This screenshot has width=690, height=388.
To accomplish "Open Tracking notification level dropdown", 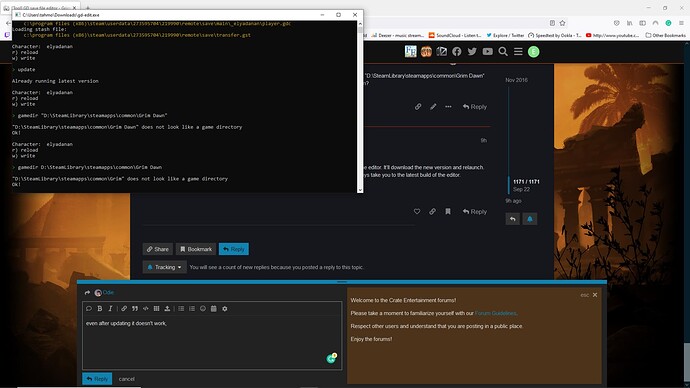I will click(165, 267).
